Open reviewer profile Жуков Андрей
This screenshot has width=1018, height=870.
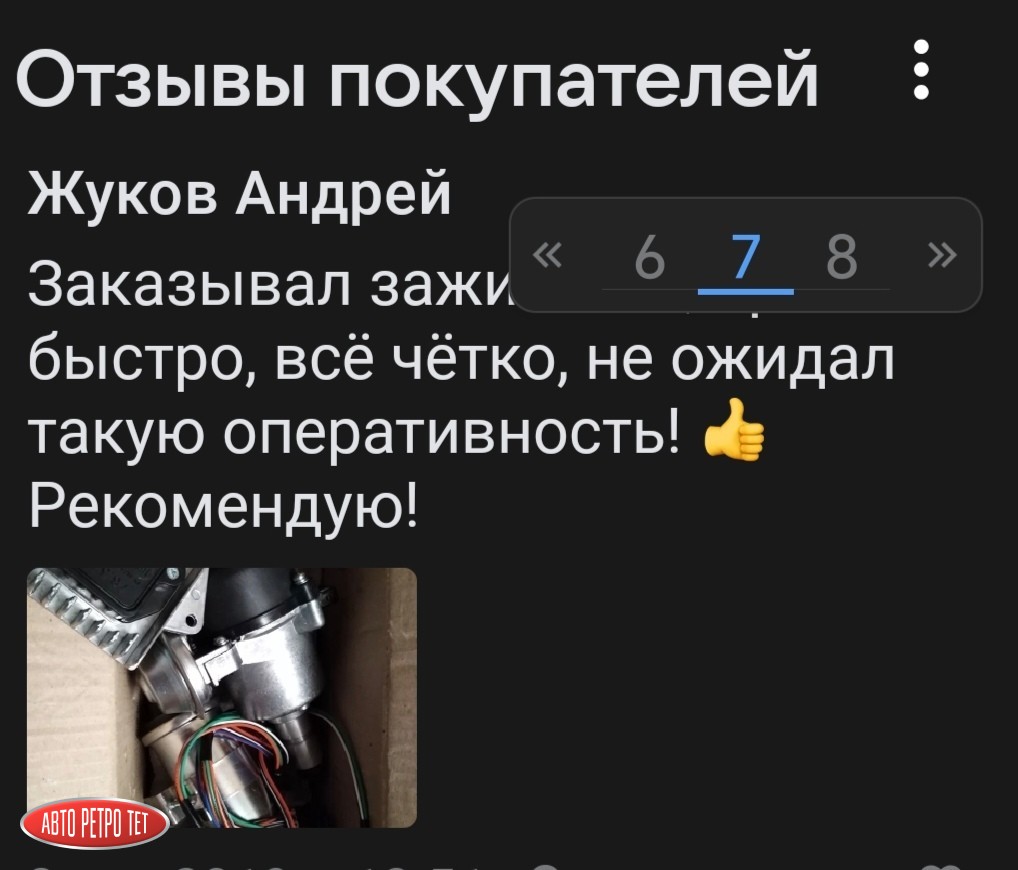click(x=239, y=193)
